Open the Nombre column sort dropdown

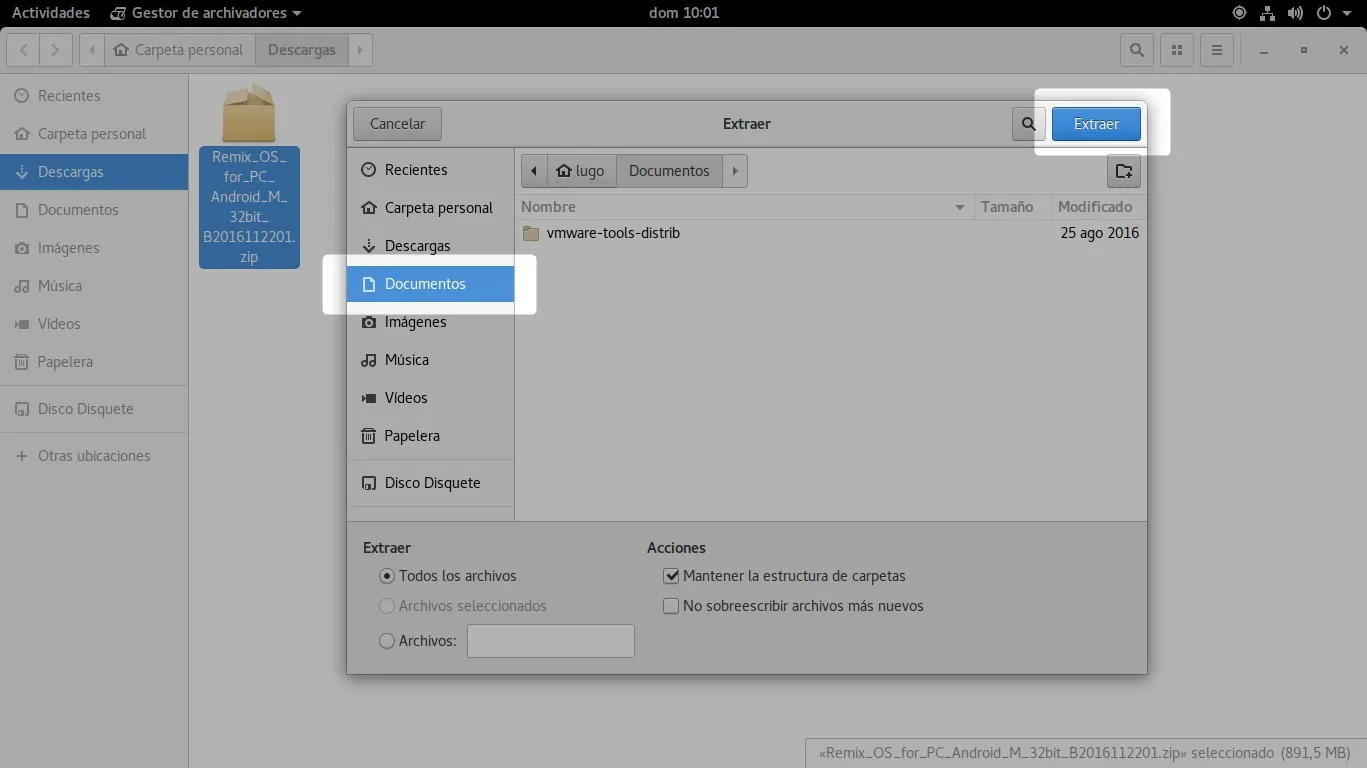point(959,206)
